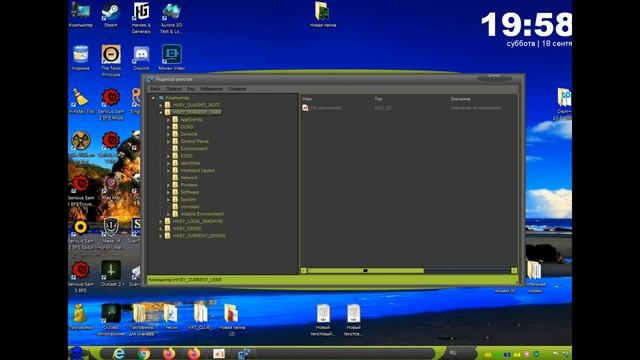The height and width of the screenshot is (360, 640).
Task: Select the Console key
Action: coord(189,134)
